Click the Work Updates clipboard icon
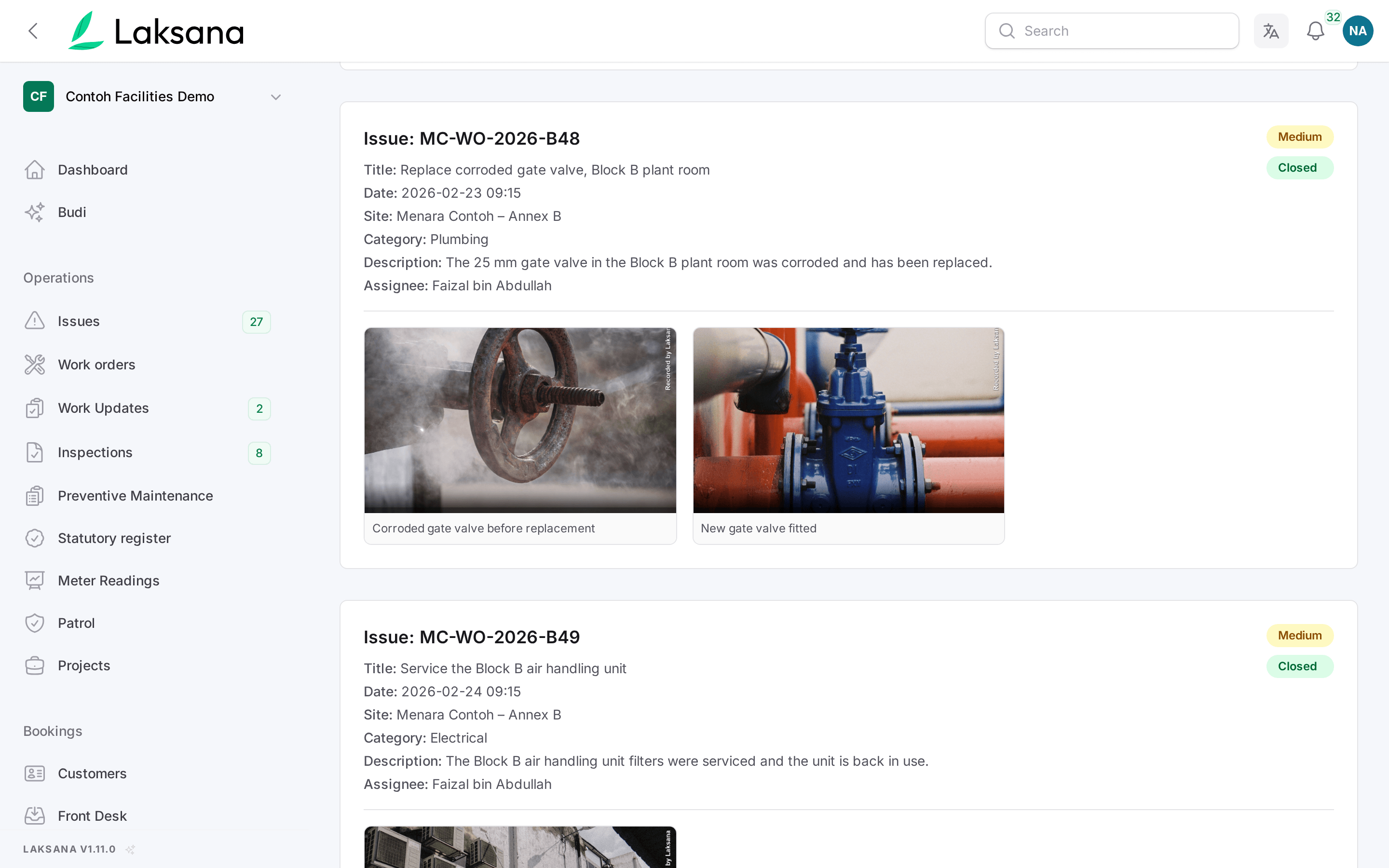 (x=34, y=408)
